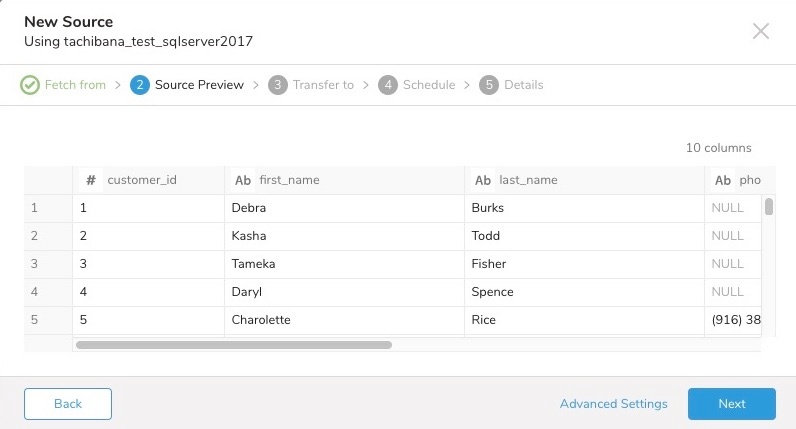This screenshot has height=429, width=796.
Task: Click the Ab text type icon for last_name
Action: coord(483,180)
